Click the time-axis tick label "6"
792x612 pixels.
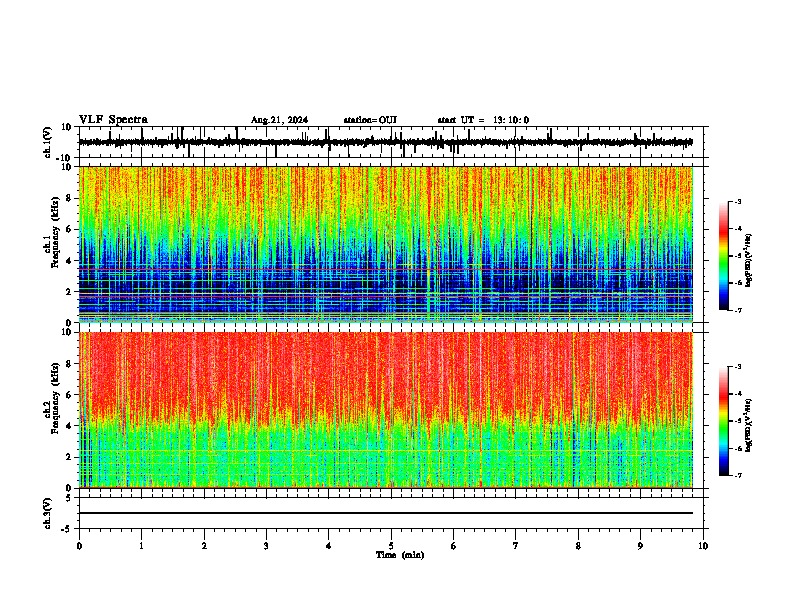454,545
